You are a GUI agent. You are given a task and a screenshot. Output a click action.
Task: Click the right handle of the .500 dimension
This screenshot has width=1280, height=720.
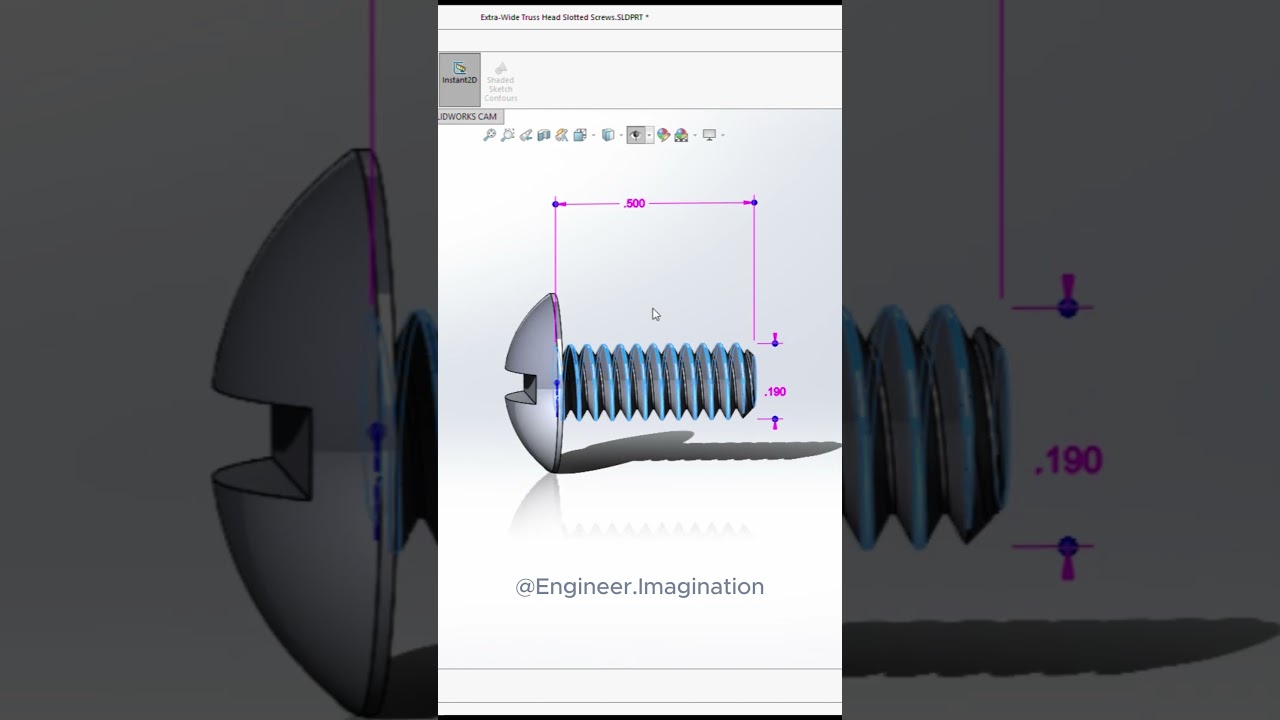click(754, 203)
